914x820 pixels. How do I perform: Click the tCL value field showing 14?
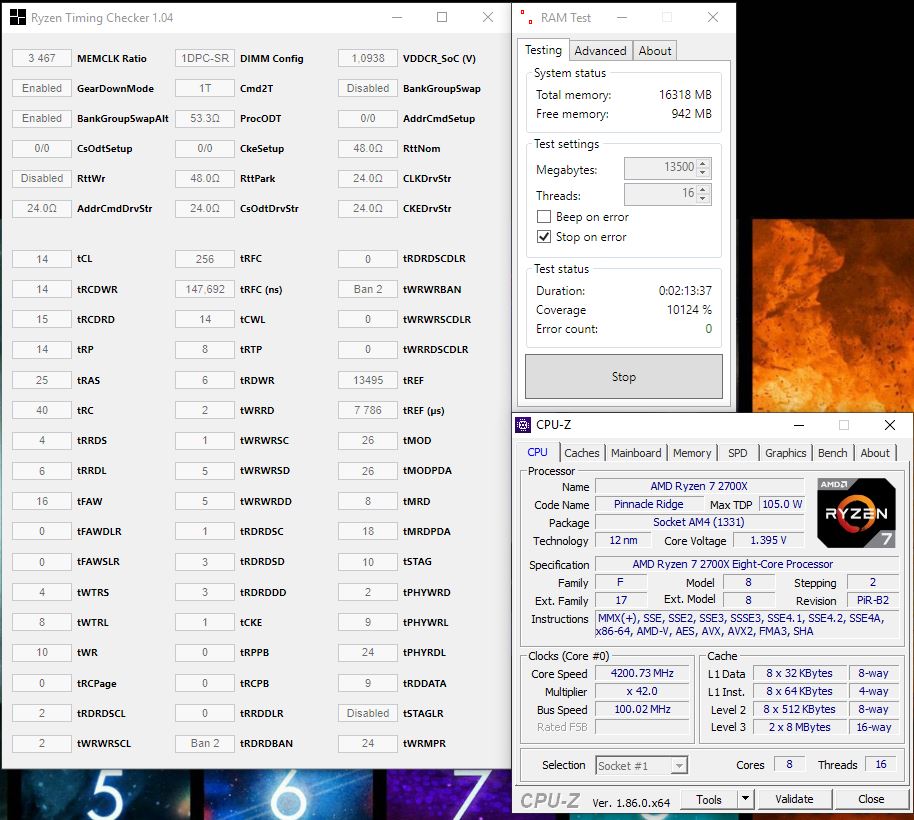pos(42,259)
